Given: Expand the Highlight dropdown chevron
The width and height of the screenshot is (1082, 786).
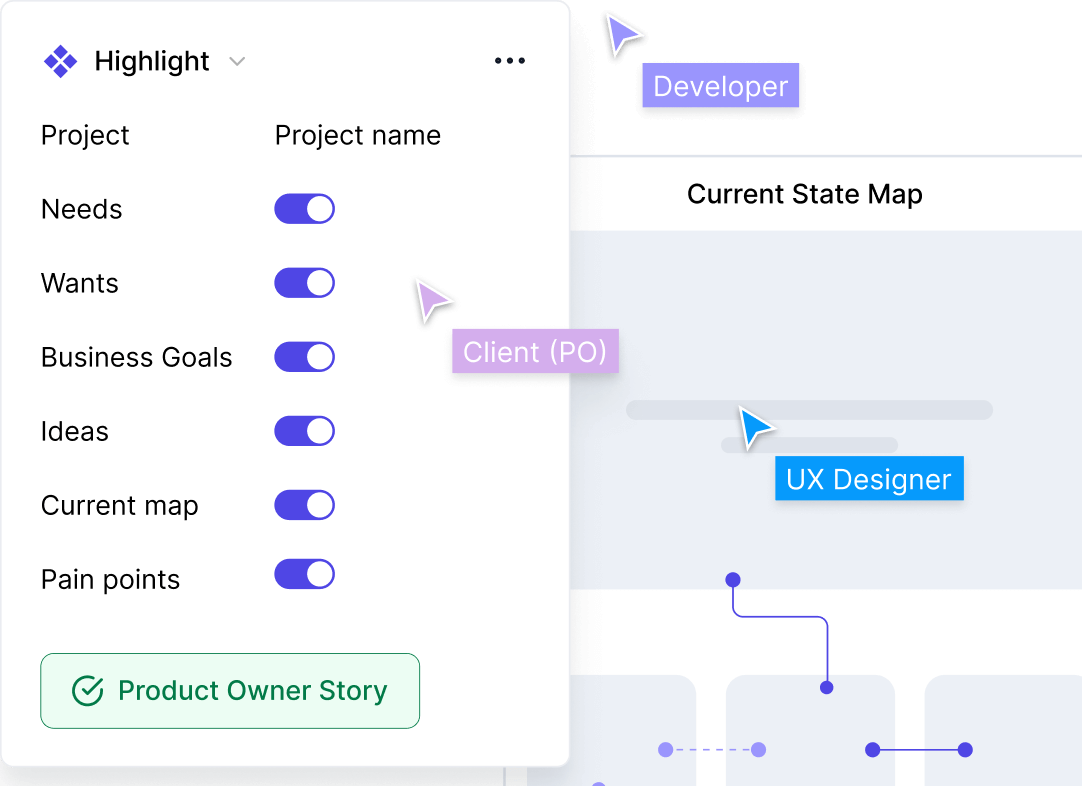Looking at the screenshot, I should pos(237,62).
